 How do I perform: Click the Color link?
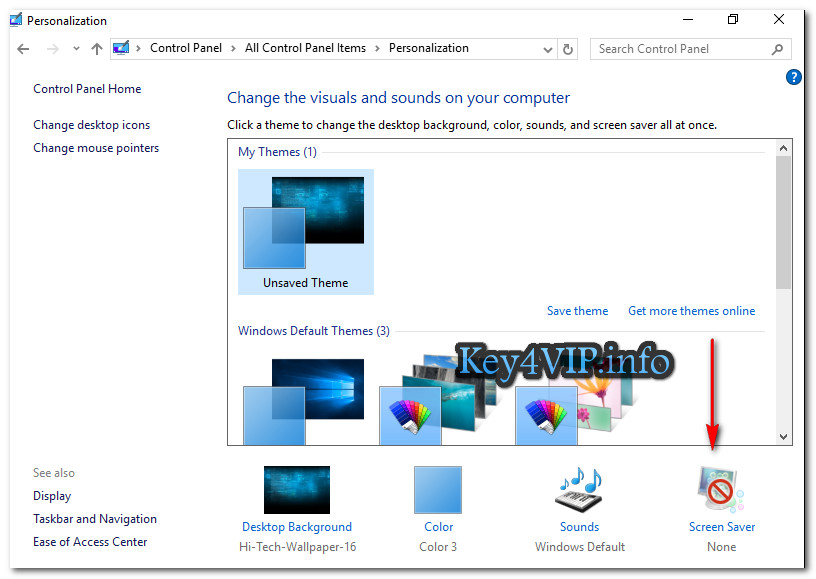pos(438,526)
